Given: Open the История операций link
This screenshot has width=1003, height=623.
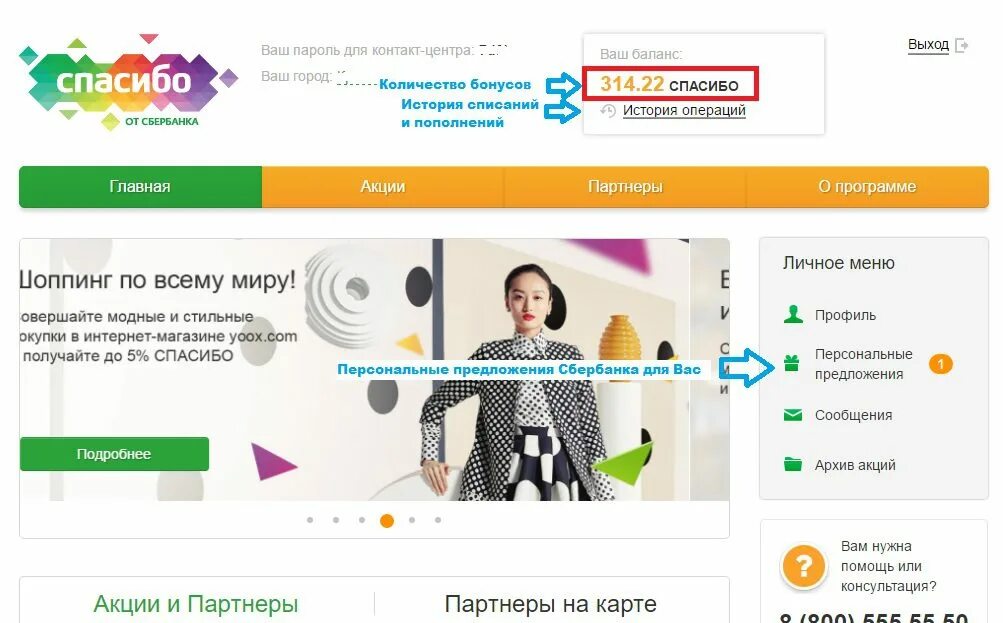Looking at the screenshot, I should coord(684,111).
